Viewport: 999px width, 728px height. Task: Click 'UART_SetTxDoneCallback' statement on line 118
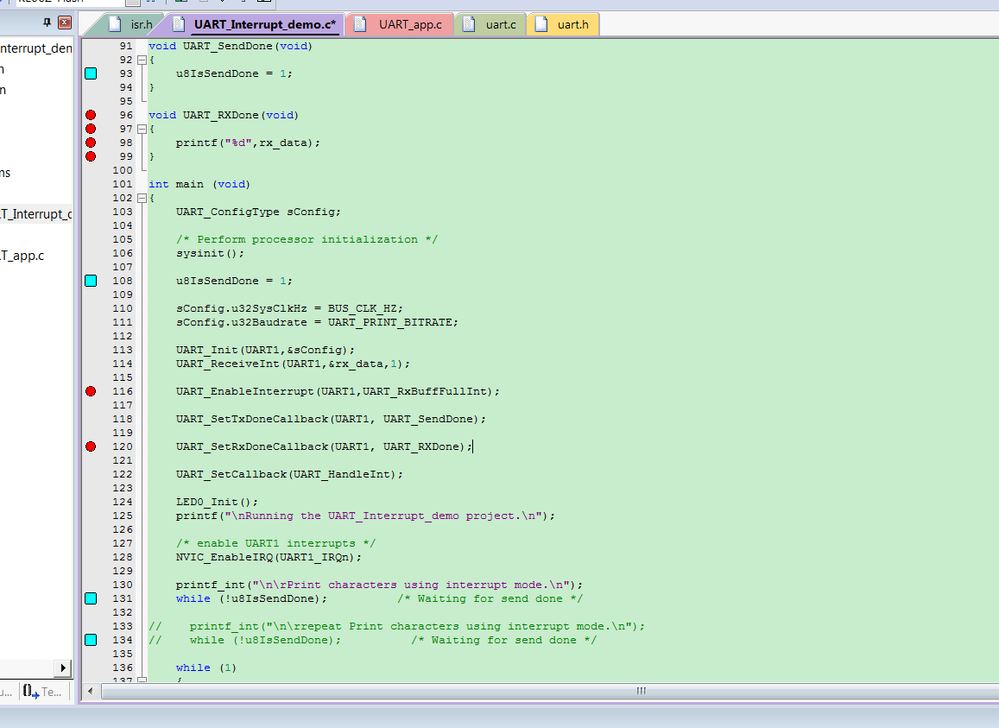331,419
